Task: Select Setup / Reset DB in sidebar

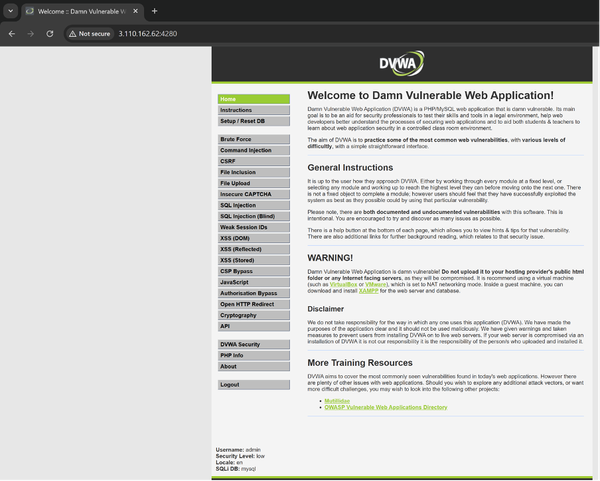Action: [243, 121]
